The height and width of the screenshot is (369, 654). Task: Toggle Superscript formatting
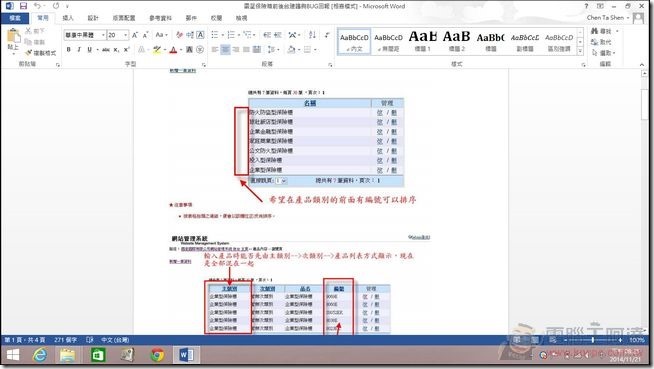[126, 50]
